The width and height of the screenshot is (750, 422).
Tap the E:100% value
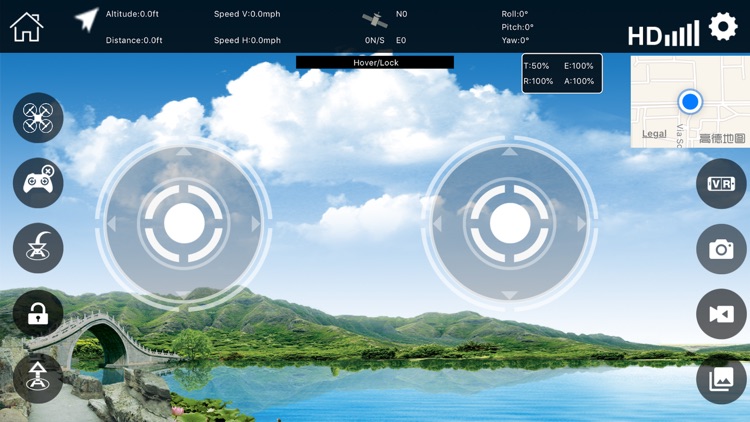point(579,66)
